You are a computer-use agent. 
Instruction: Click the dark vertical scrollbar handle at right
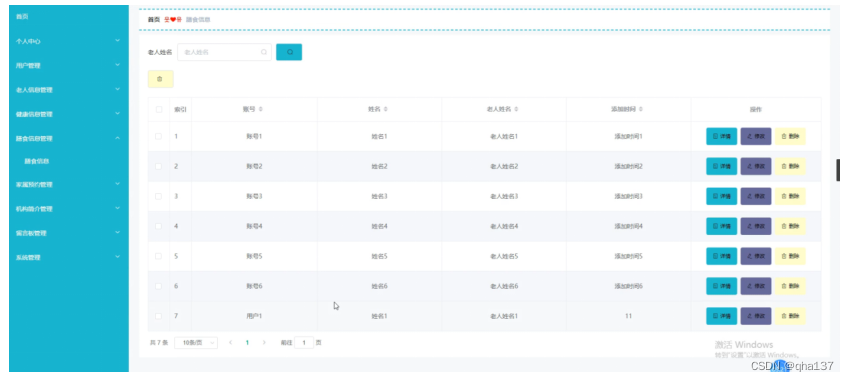point(838,170)
